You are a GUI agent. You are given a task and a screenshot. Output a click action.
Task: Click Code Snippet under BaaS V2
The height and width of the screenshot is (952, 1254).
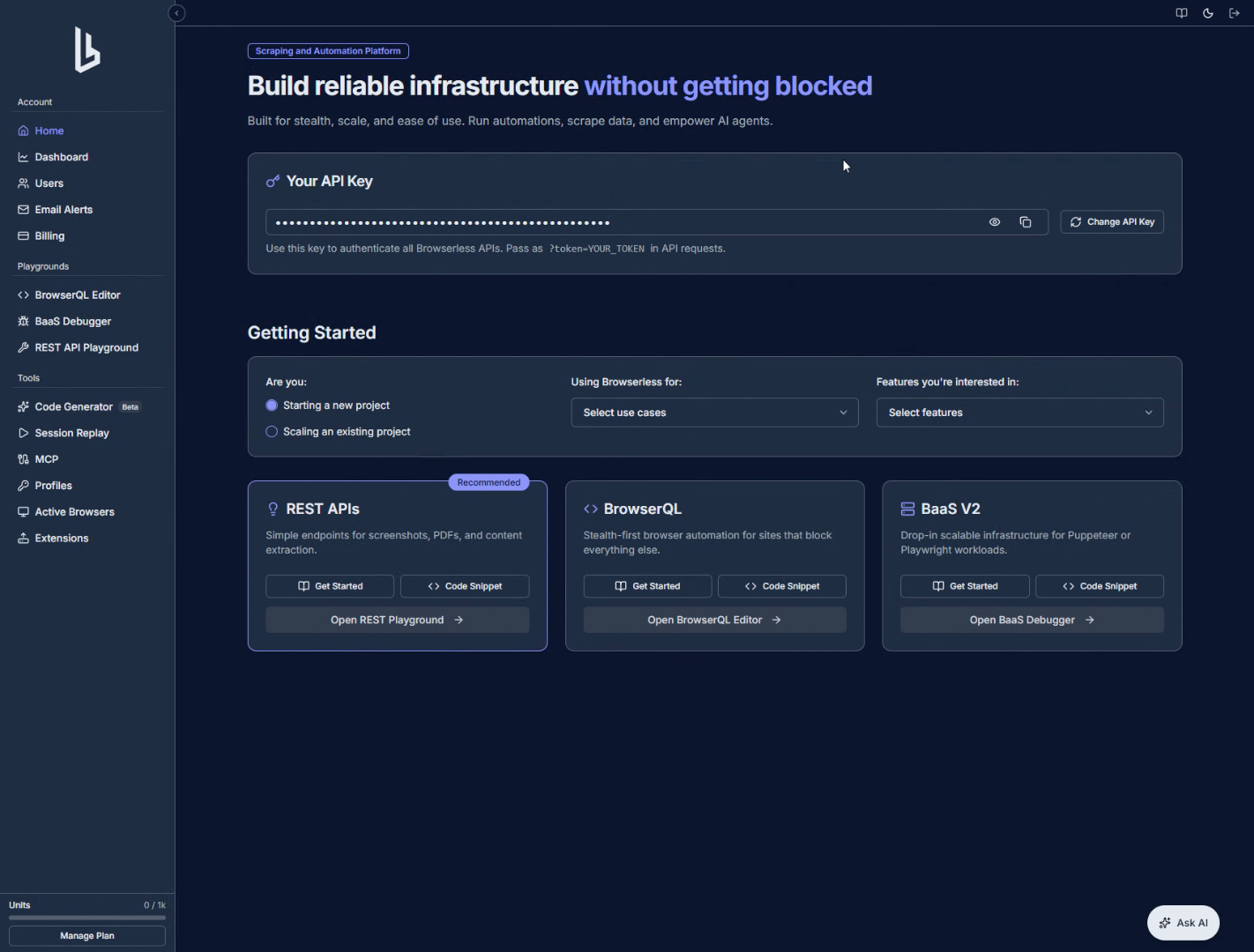pyautogui.click(x=1100, y=586)
